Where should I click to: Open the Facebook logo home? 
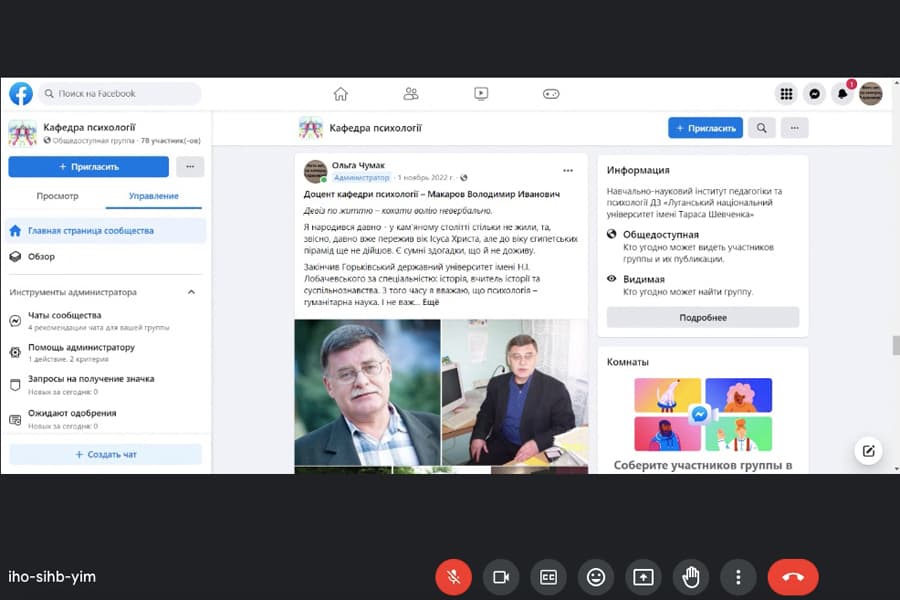21,94
